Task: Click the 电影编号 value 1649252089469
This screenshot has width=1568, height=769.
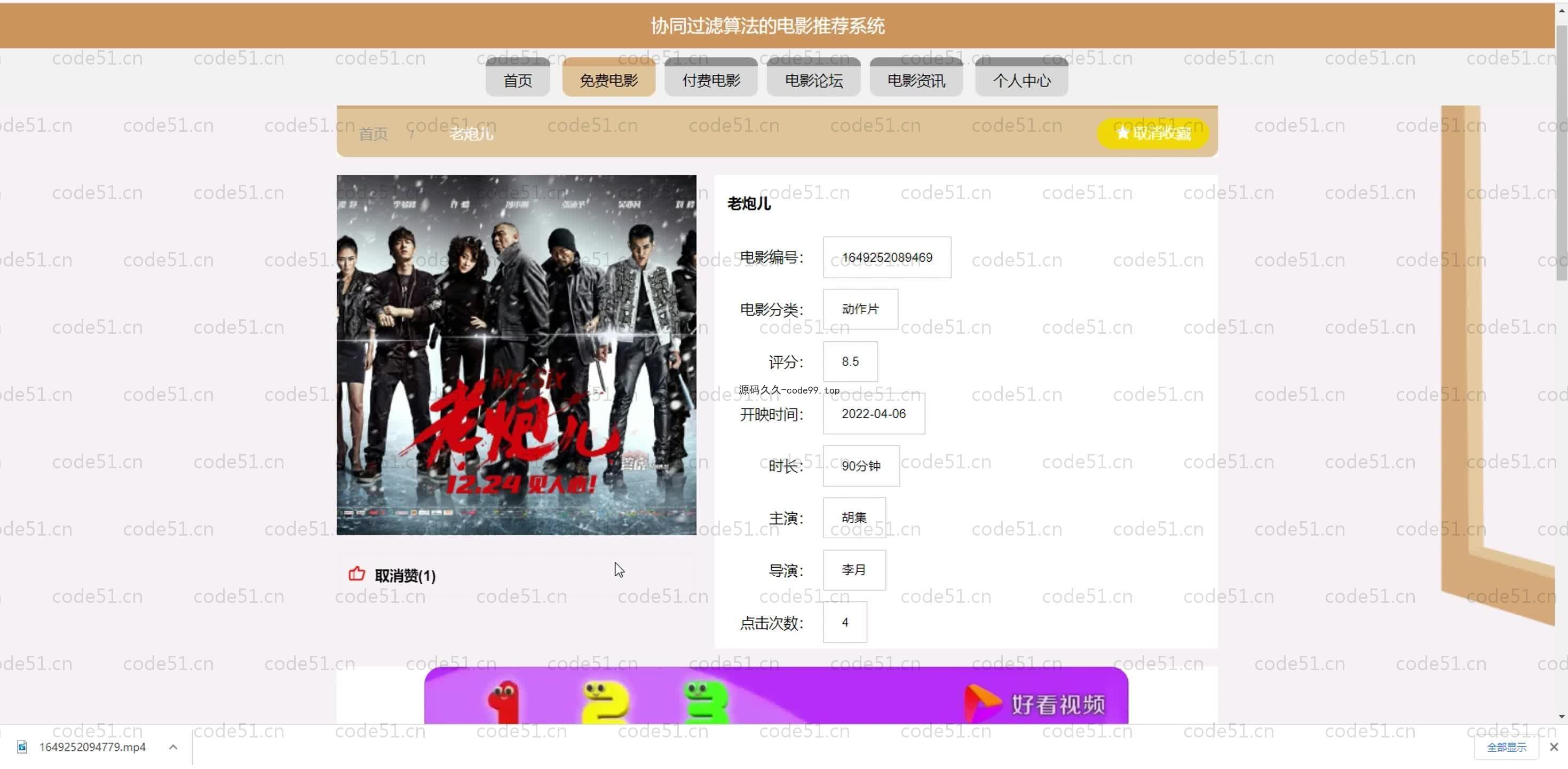Action: [887, 257]
